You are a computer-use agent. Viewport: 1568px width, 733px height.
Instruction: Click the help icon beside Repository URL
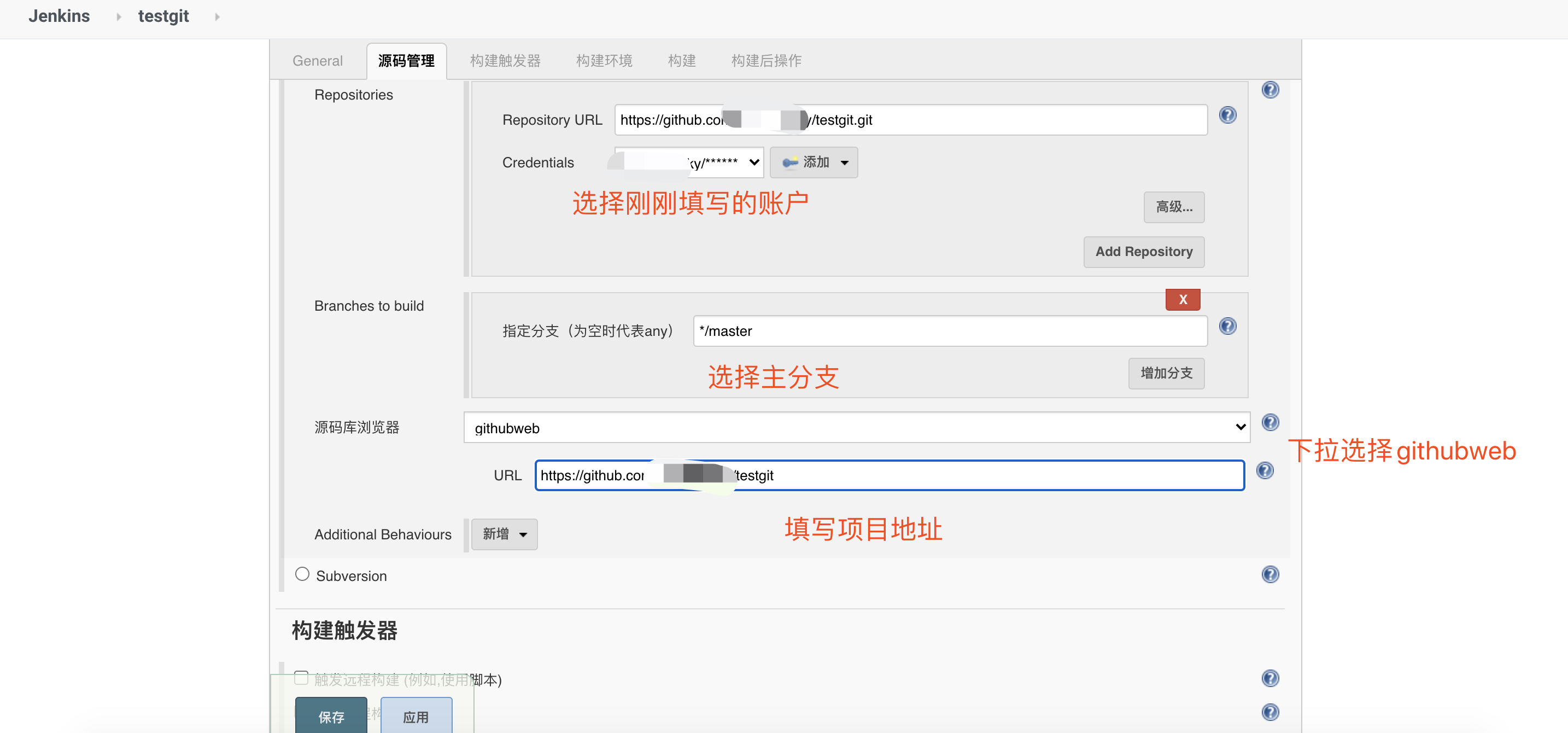pyautogui.click(x=1227, y=115)
